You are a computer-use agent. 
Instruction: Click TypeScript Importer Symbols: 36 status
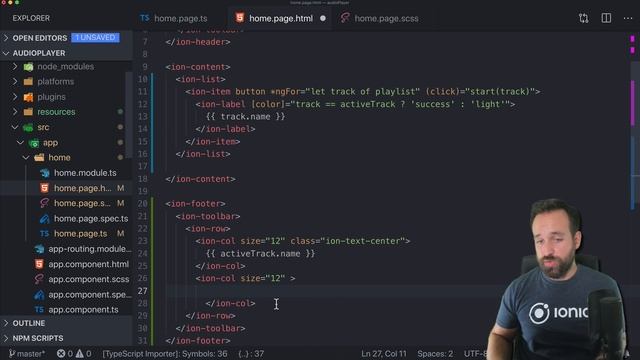pyautogui.click(x=164, y=353)
